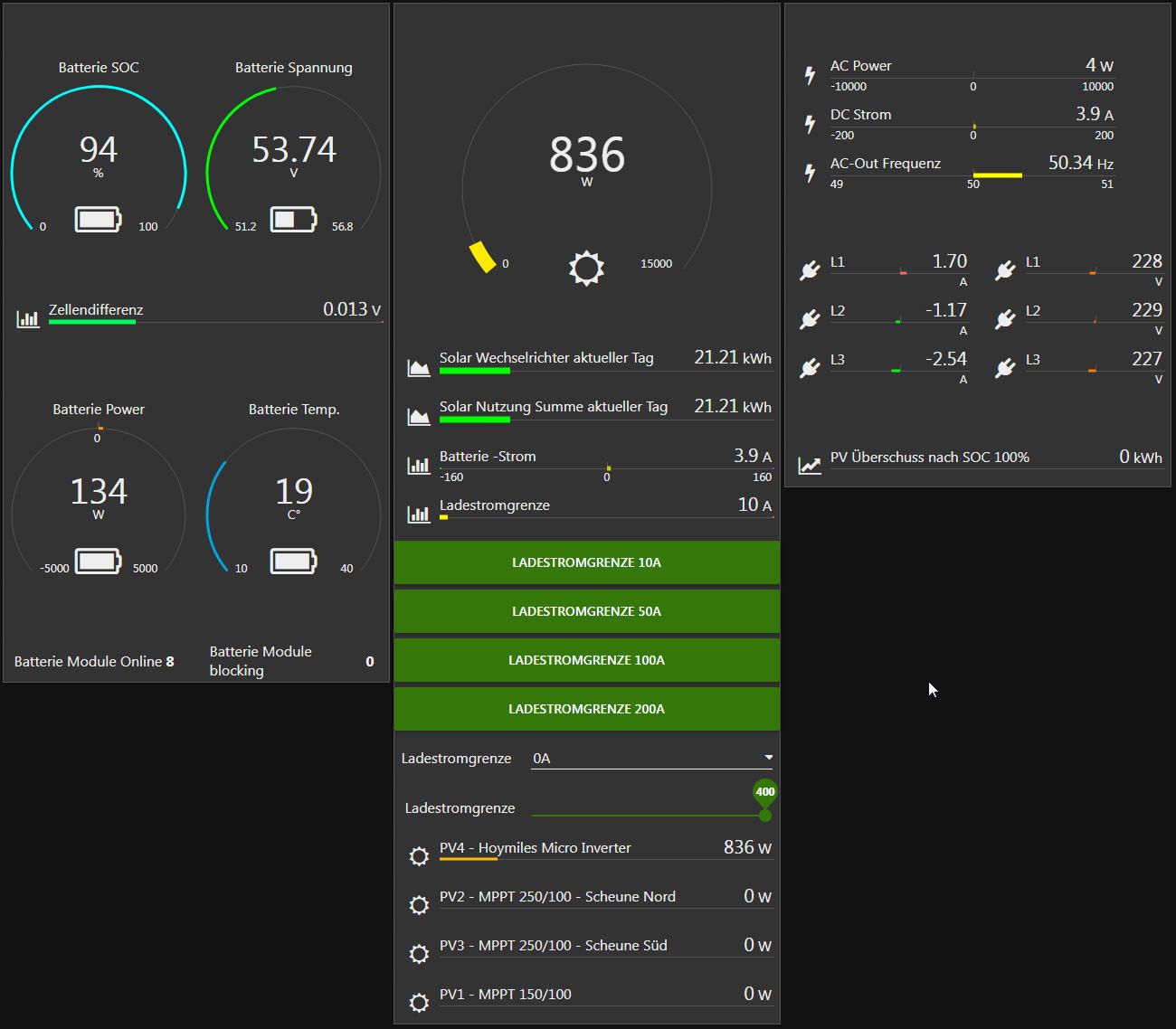The height and width of the screenshot is (1029, 1176).
Task: Click bar chart icon beside Batterie -Strom
Action: [419, 465]
